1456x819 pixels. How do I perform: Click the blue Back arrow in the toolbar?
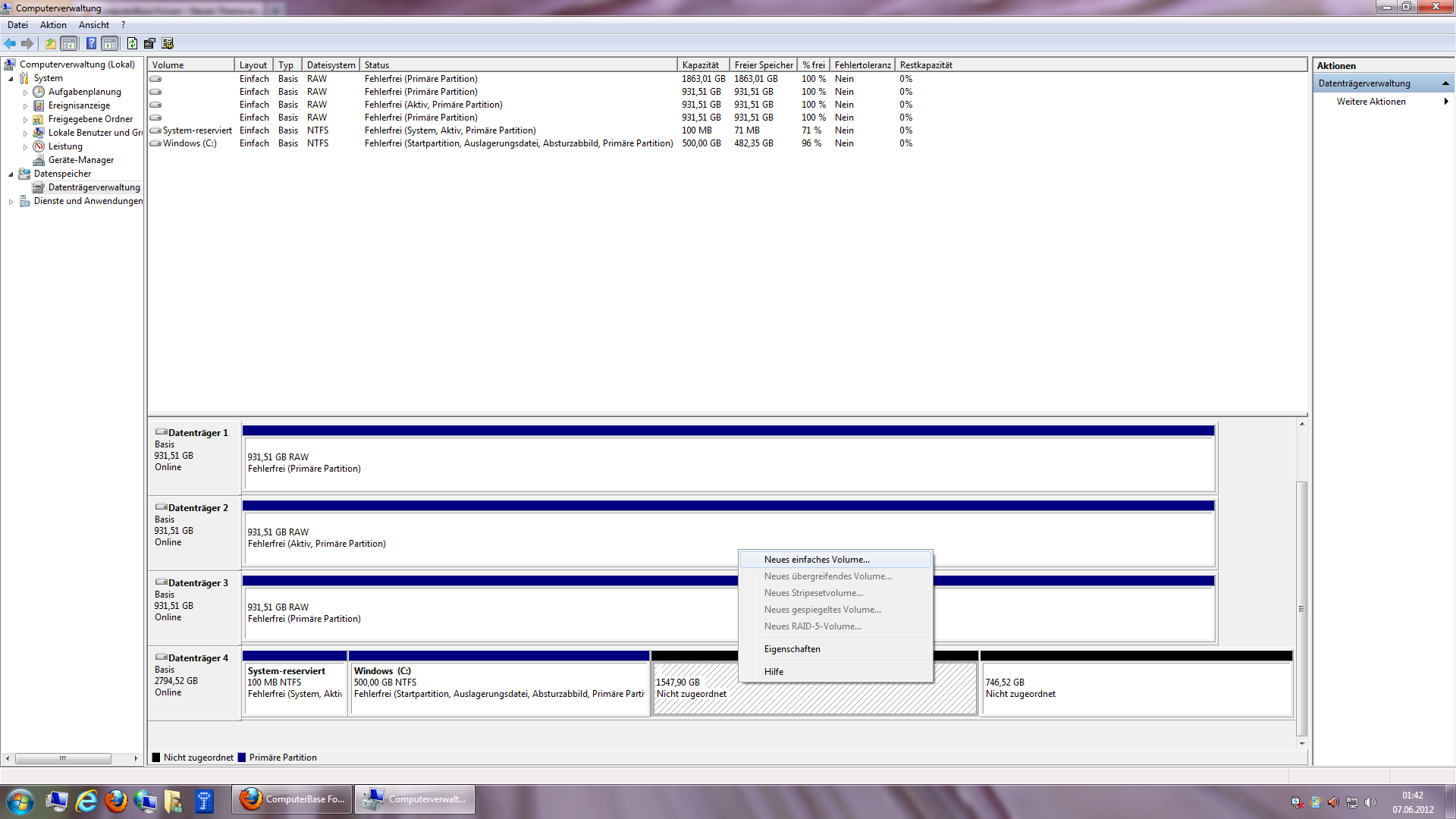coord(10,43)
